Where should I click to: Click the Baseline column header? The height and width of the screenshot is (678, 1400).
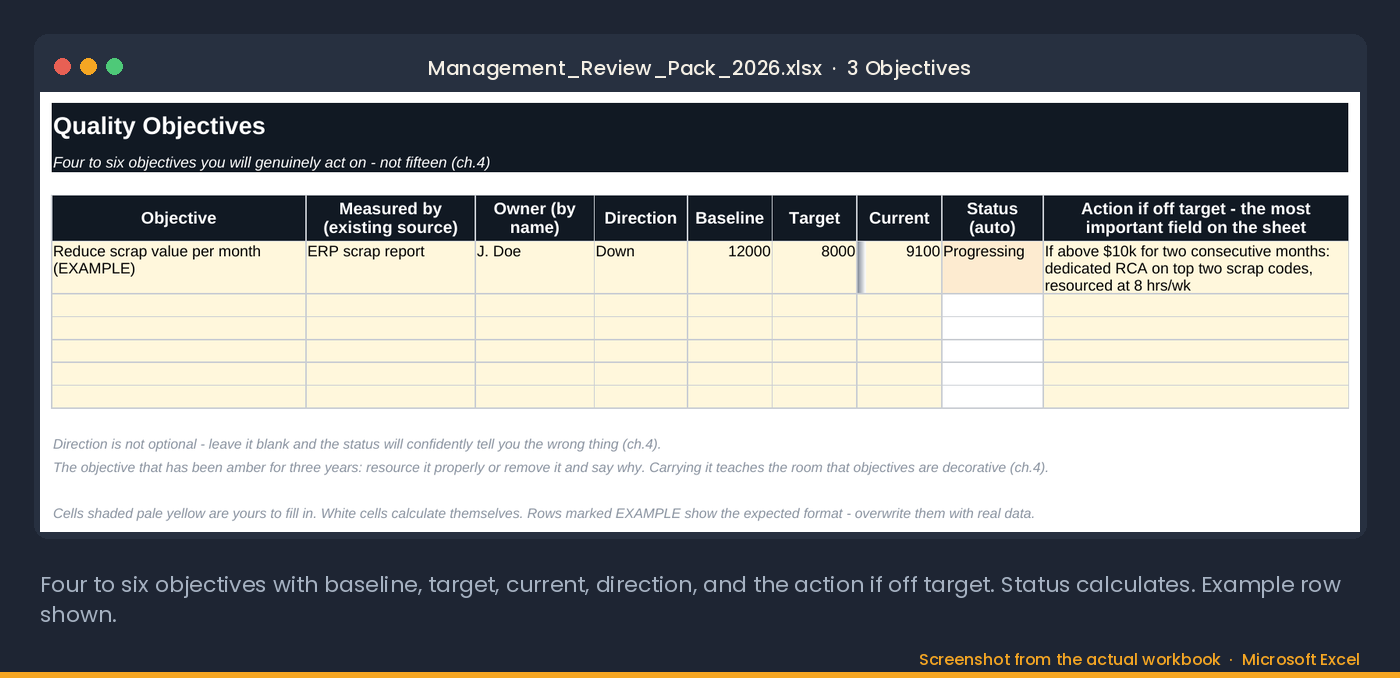(x=730, y=218)
